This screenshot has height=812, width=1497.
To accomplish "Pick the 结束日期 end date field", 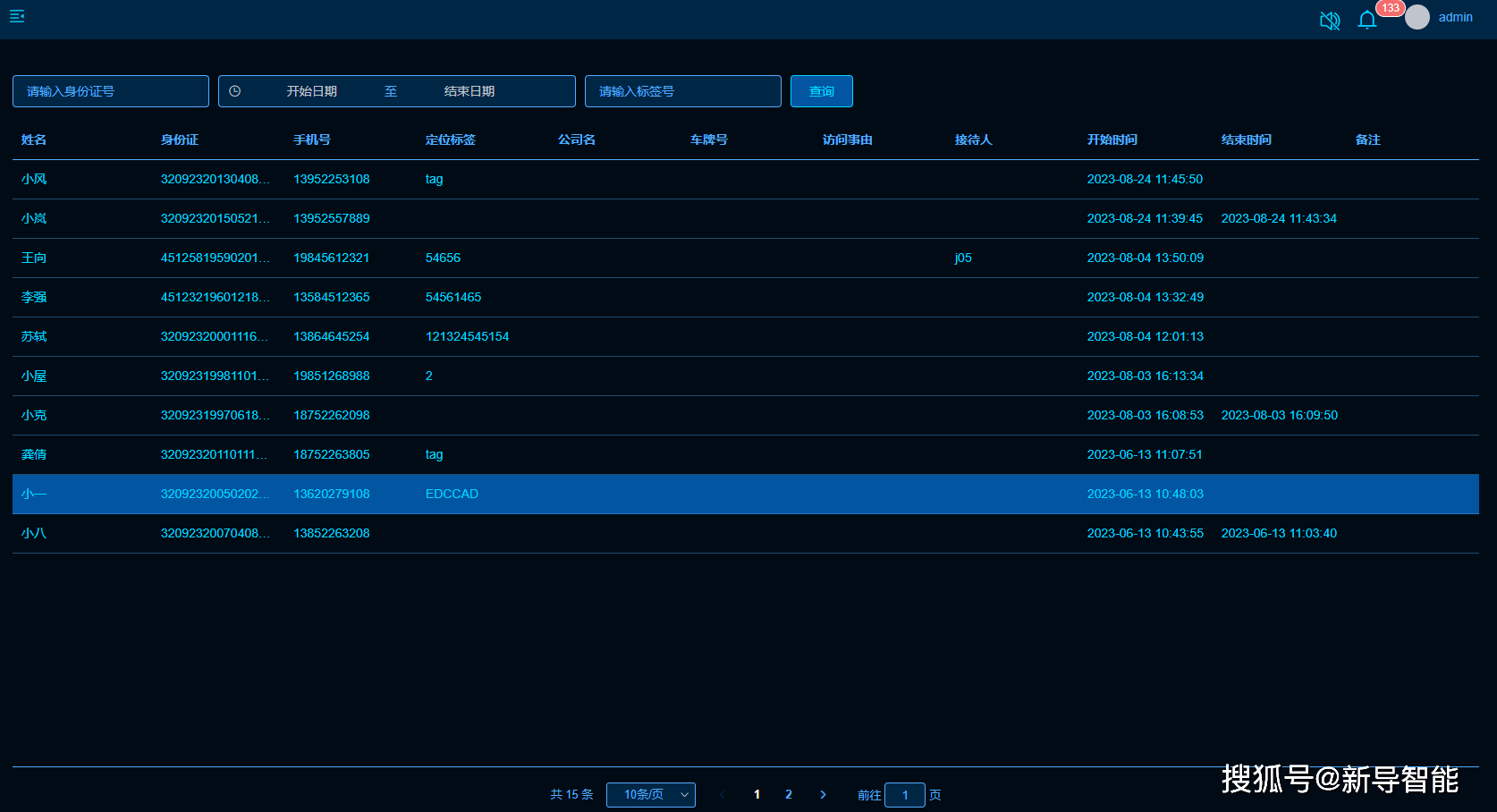I will [469, 91].
